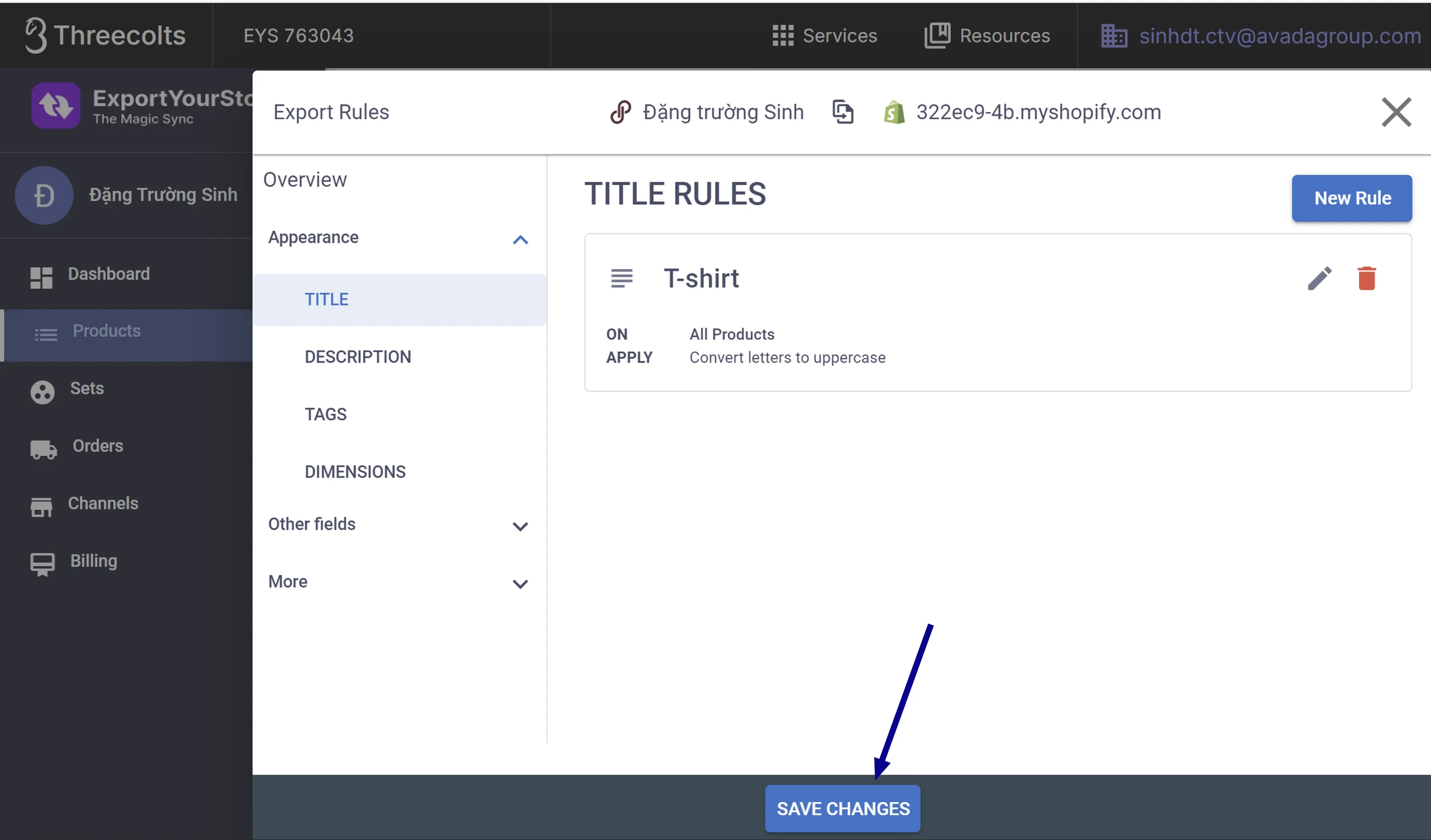Click the Other fields section label
This screenshot has width=1431, height=840.
(312, 524)
